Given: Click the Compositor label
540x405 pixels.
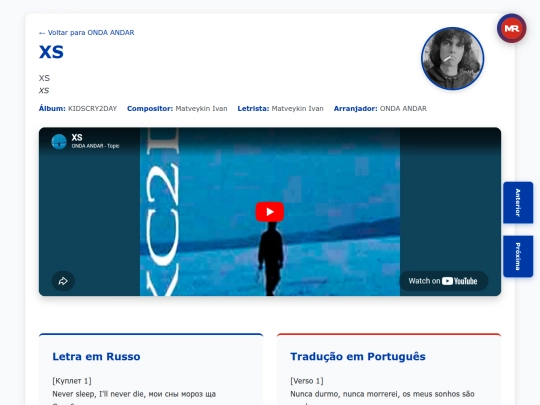Looking at the screenshot, I should coord(150,108).
